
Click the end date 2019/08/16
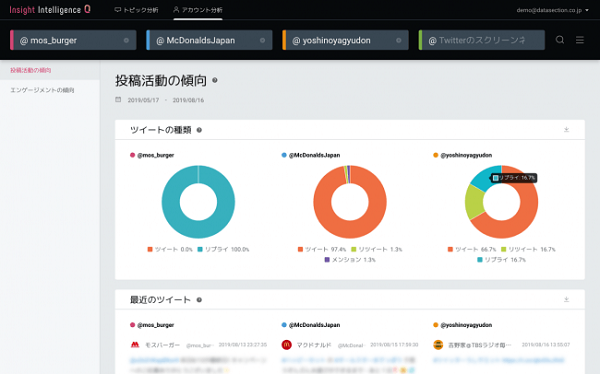click(188, 100)
